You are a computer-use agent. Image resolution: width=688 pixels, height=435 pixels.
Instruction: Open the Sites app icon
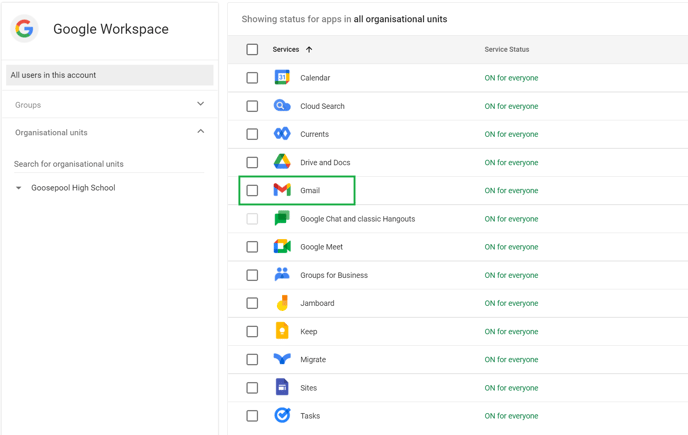[x=282, y=387]
